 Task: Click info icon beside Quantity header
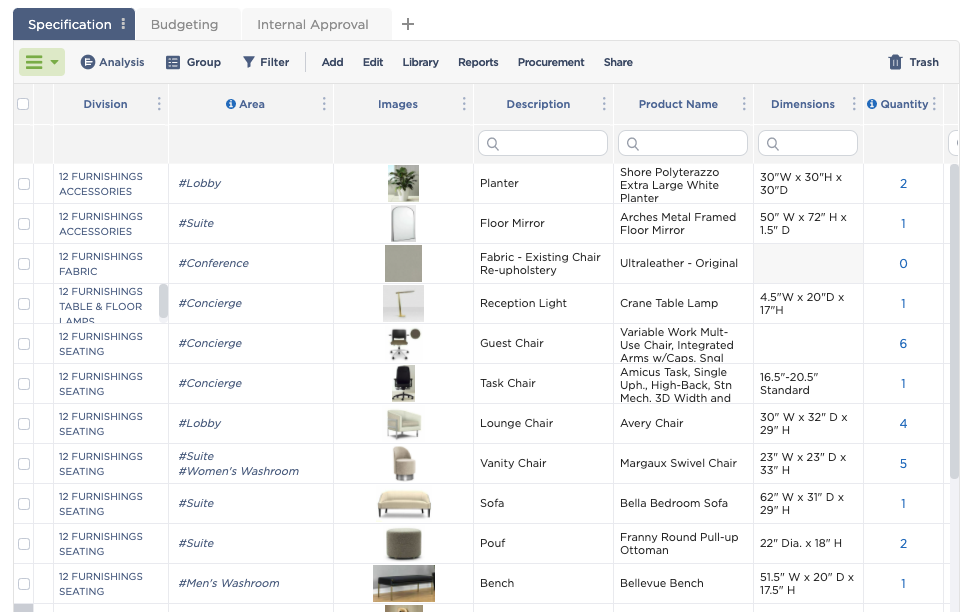872,104
